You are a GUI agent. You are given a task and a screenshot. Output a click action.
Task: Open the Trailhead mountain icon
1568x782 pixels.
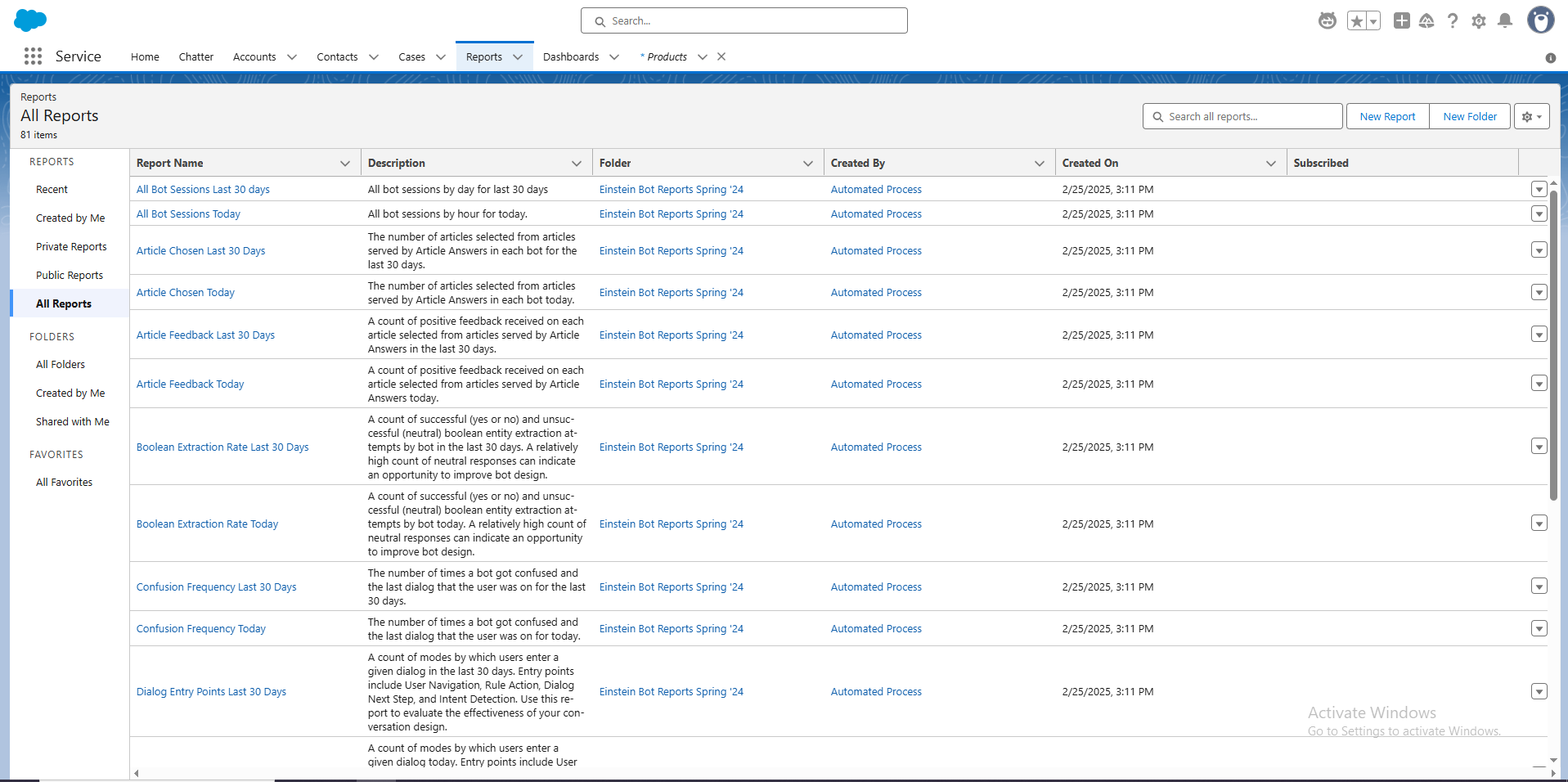[1426, 20]
